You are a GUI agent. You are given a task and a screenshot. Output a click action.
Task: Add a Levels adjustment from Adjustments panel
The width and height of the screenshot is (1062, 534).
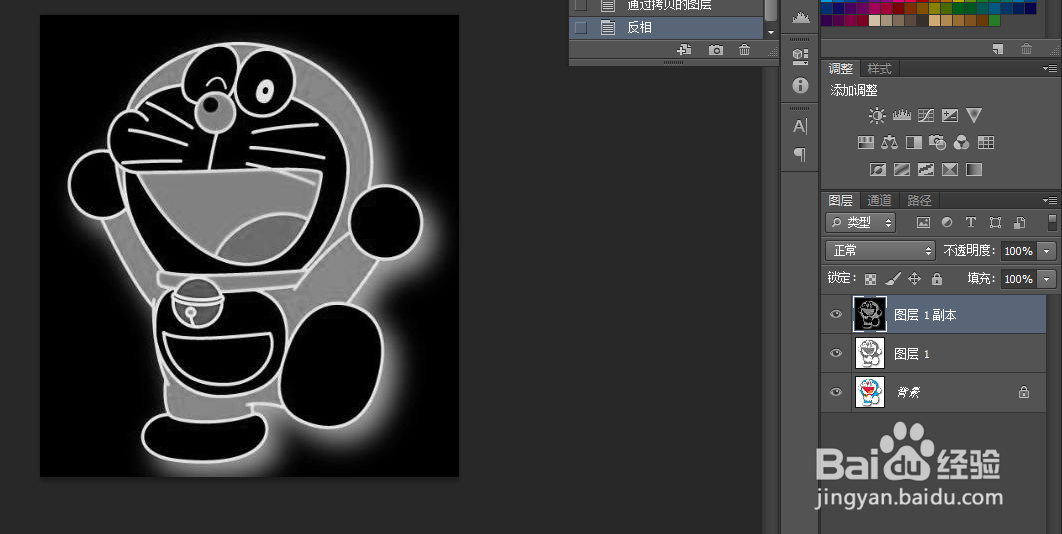901,115
